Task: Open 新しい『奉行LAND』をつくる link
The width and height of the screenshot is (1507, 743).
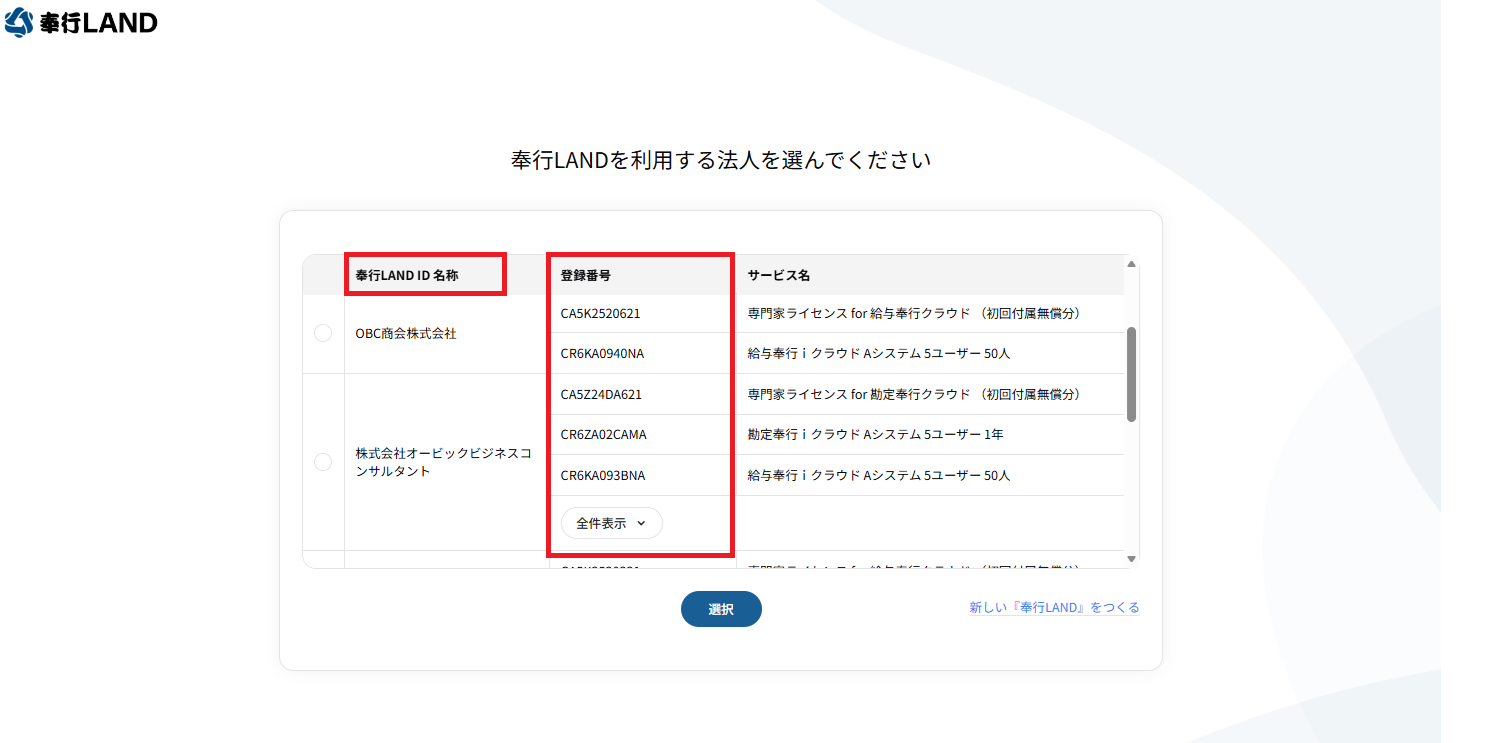Action: pyautogui.click(x=1054, y=607)
